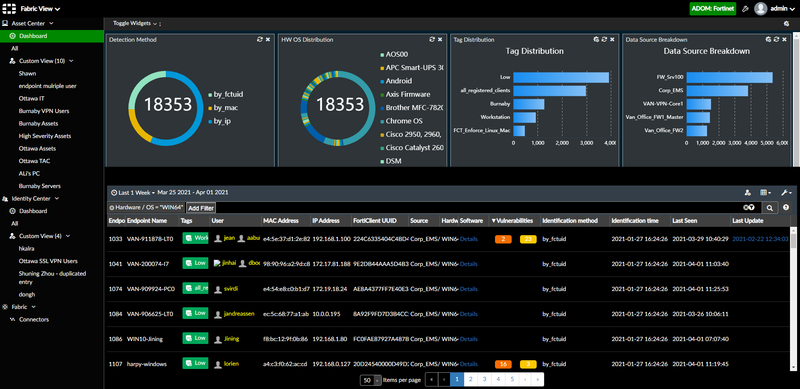Collapse Custom View (4) list

[x=68, y=236]
